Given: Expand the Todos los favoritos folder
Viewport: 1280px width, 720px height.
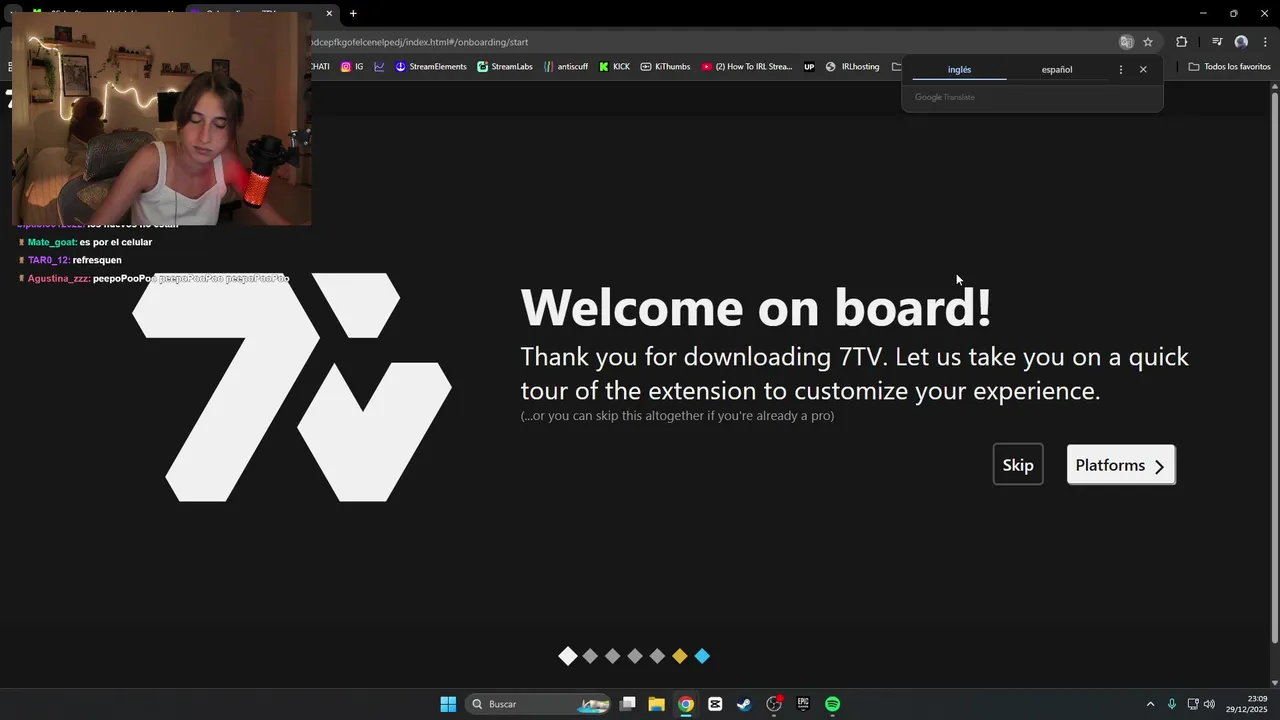Looking at the screenshot, I should click(1229, 67).
